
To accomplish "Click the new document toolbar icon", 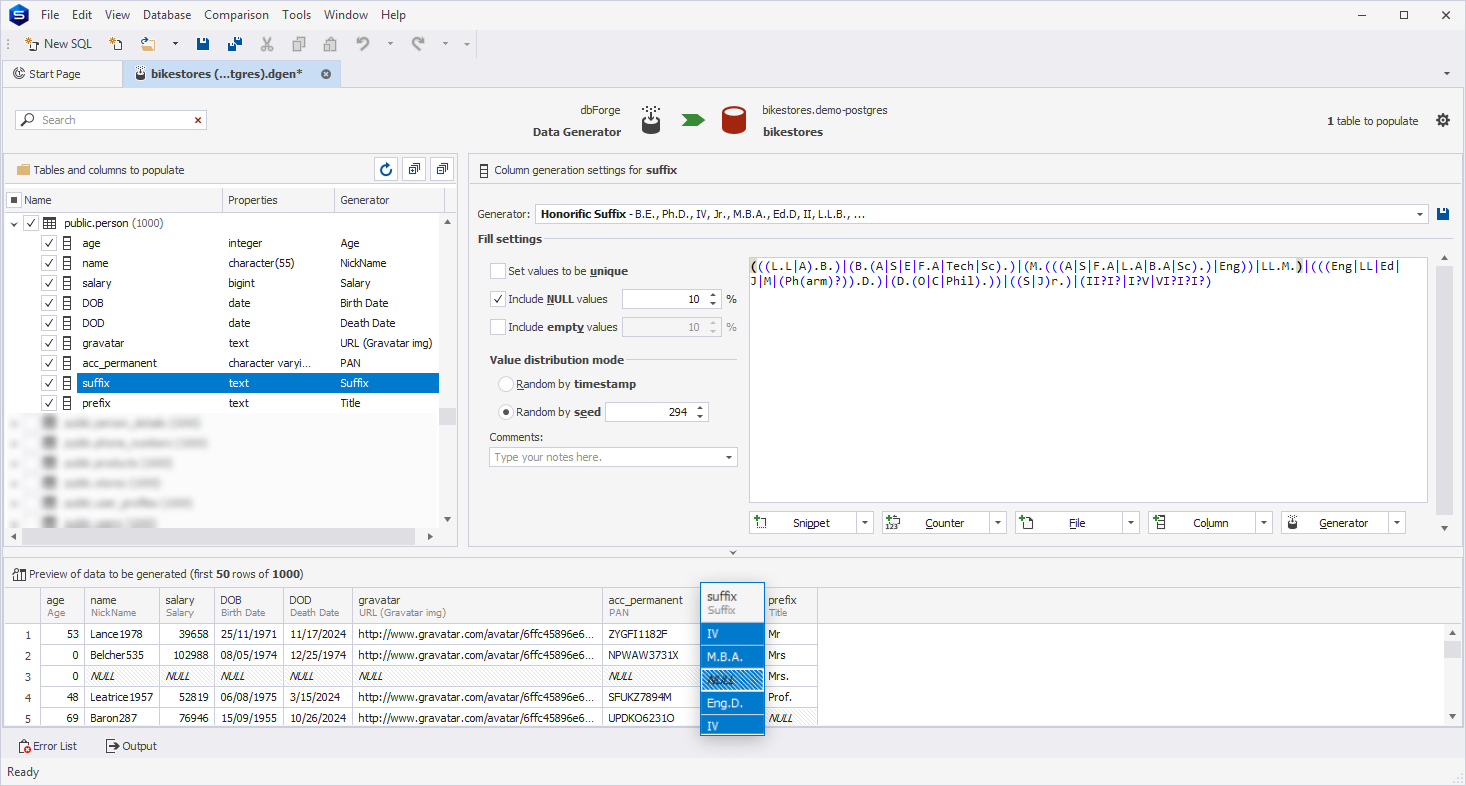I will [116, 44].
